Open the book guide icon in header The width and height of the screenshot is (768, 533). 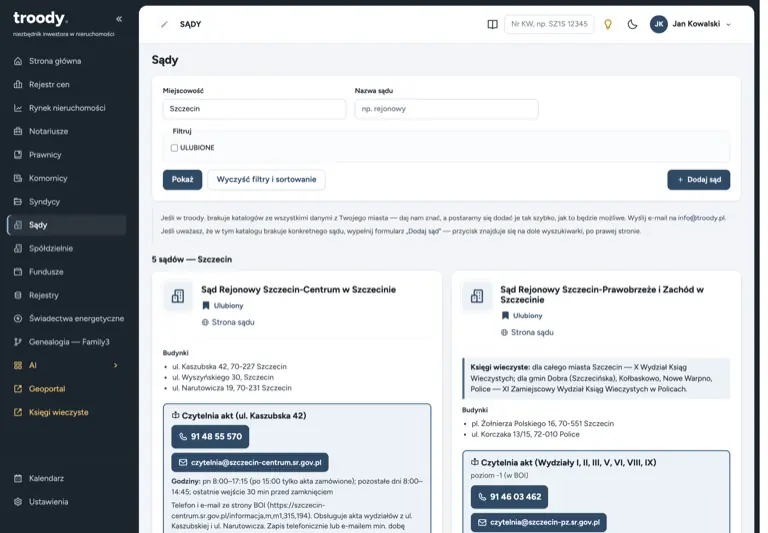(x=493, y=24)
